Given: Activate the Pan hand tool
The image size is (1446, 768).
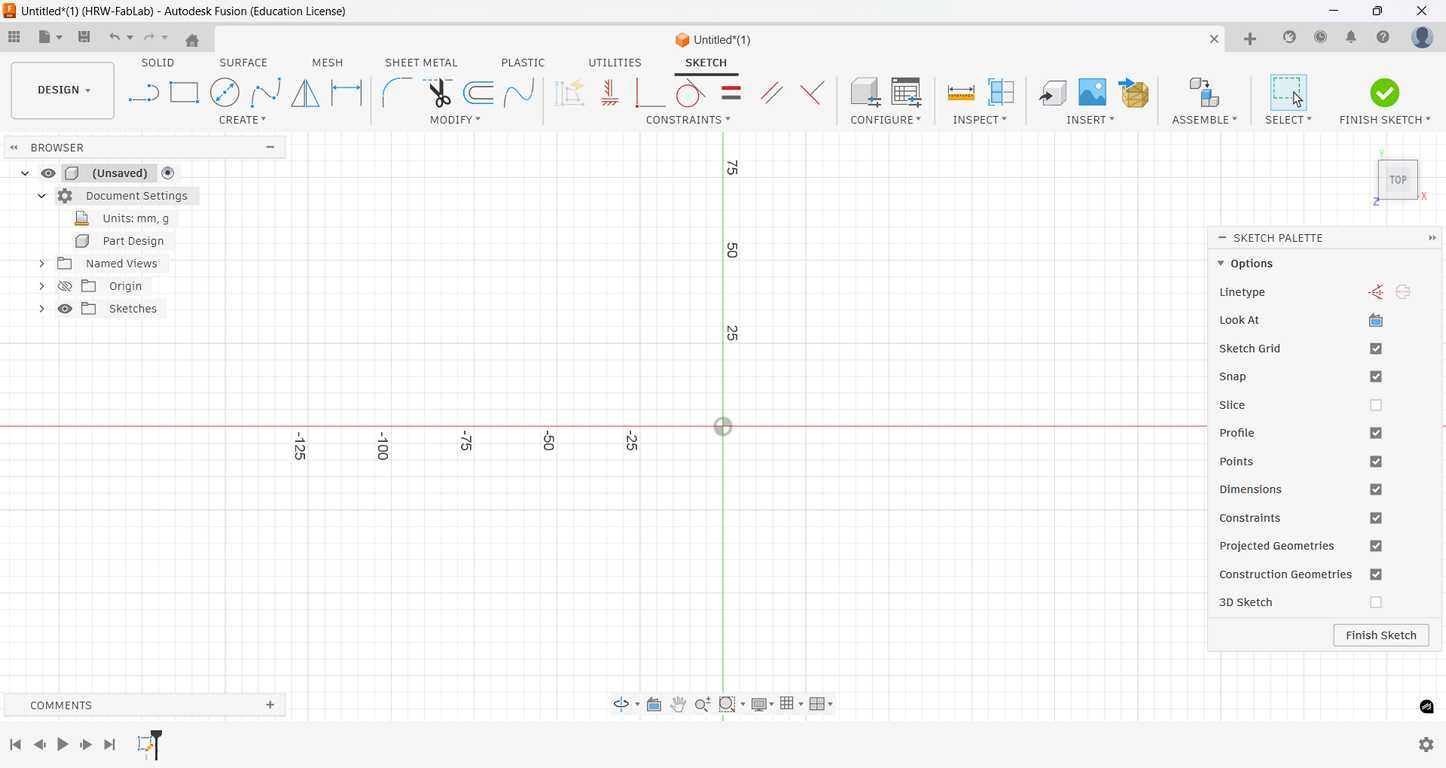Looking at the screenshot, I should coord(678,704).
